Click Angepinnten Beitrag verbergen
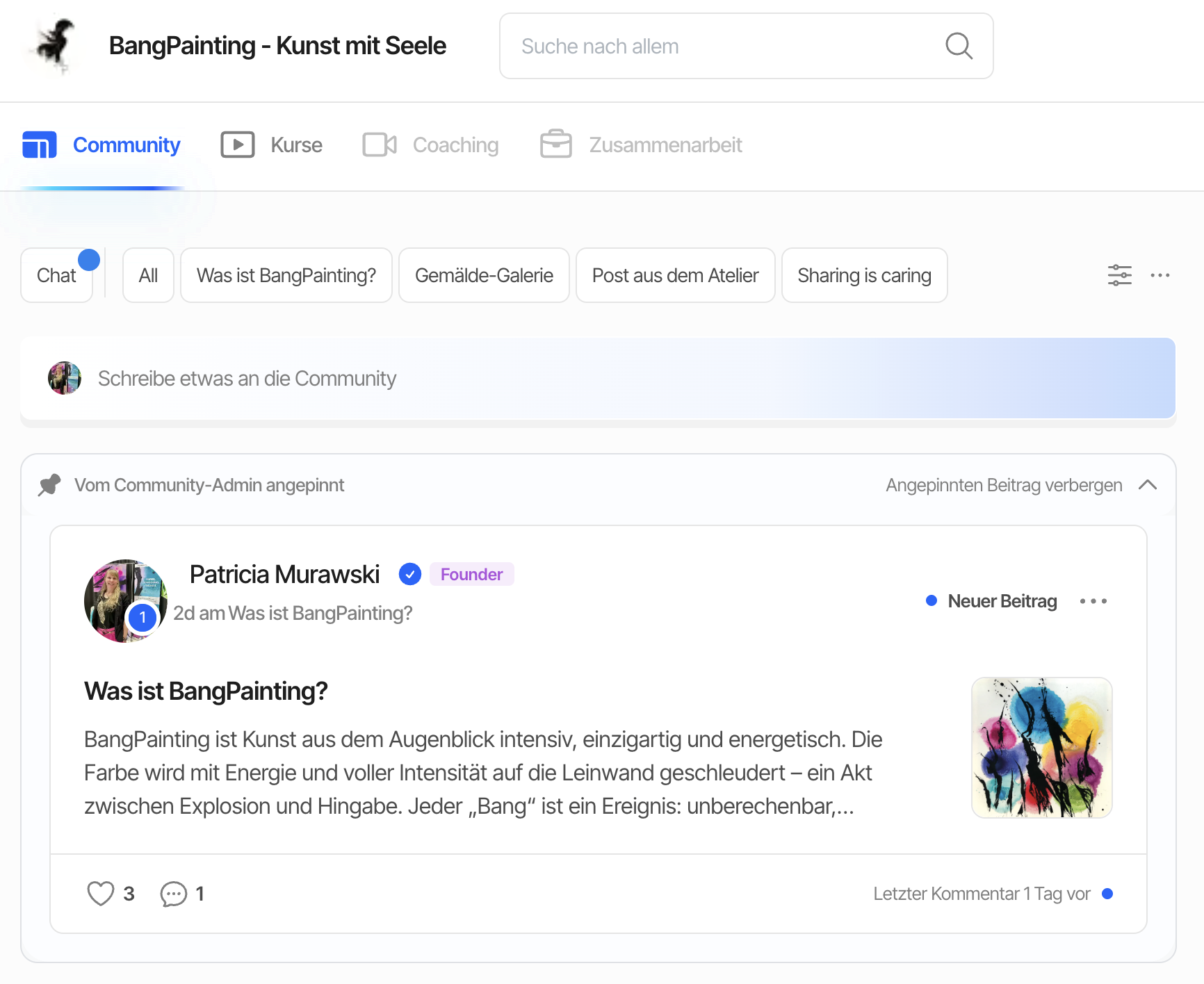This screenshot has height=984, width=1204. [1004, 485]
